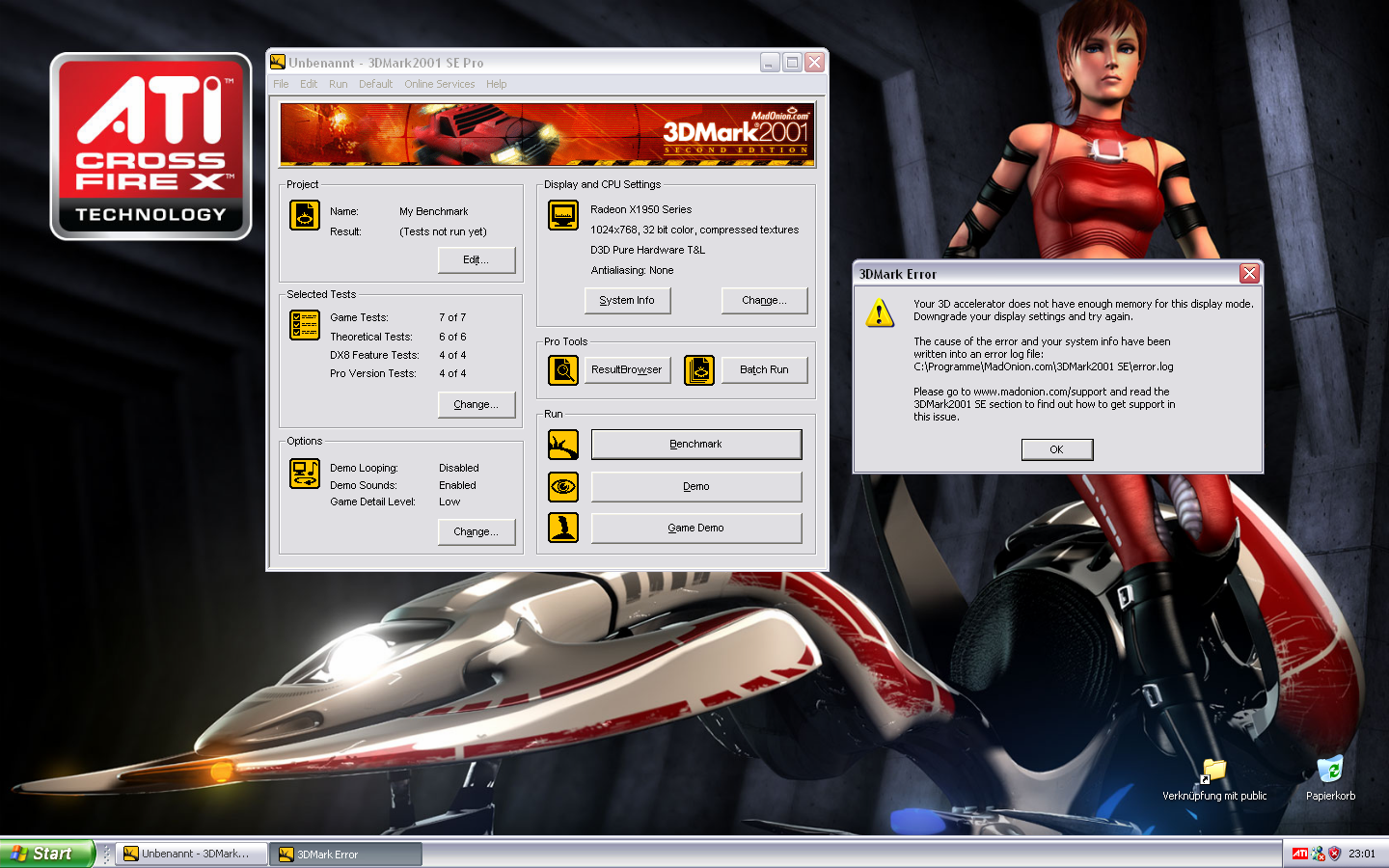1389x868 pixels.
Task: Click the Benchmark run icon
Action: coord(563,445)
